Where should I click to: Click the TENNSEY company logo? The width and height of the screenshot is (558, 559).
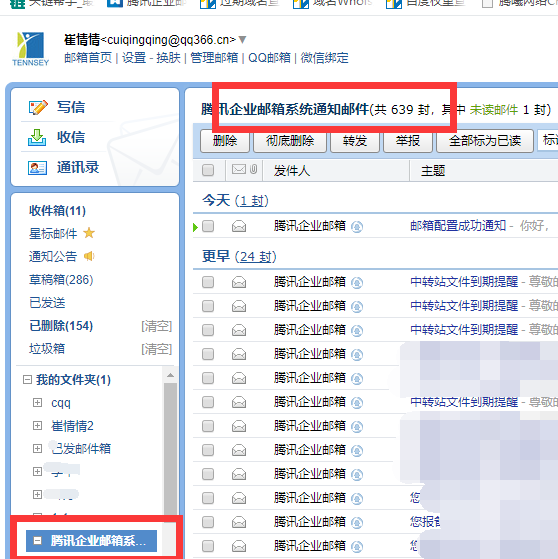[x=30, y=49]
